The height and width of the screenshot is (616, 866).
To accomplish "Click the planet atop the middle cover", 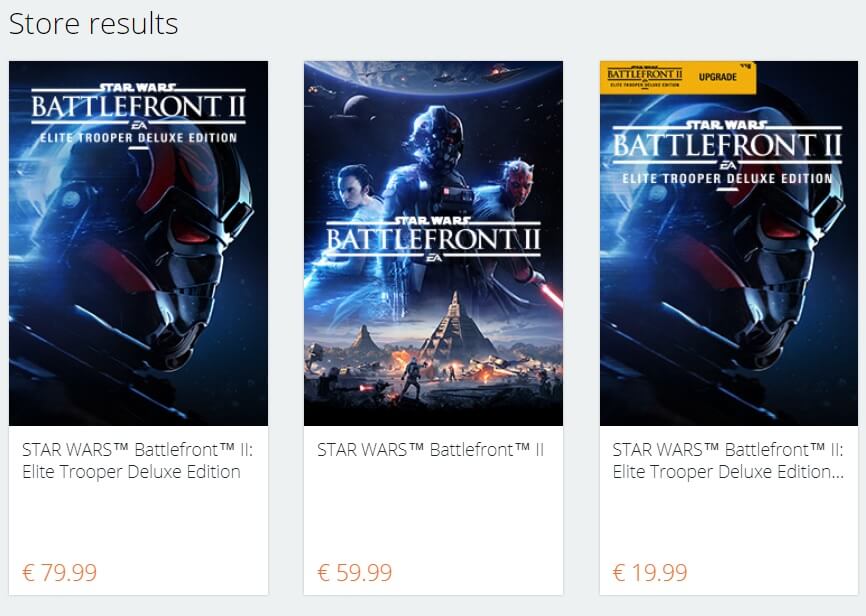I will click(433, 75).
